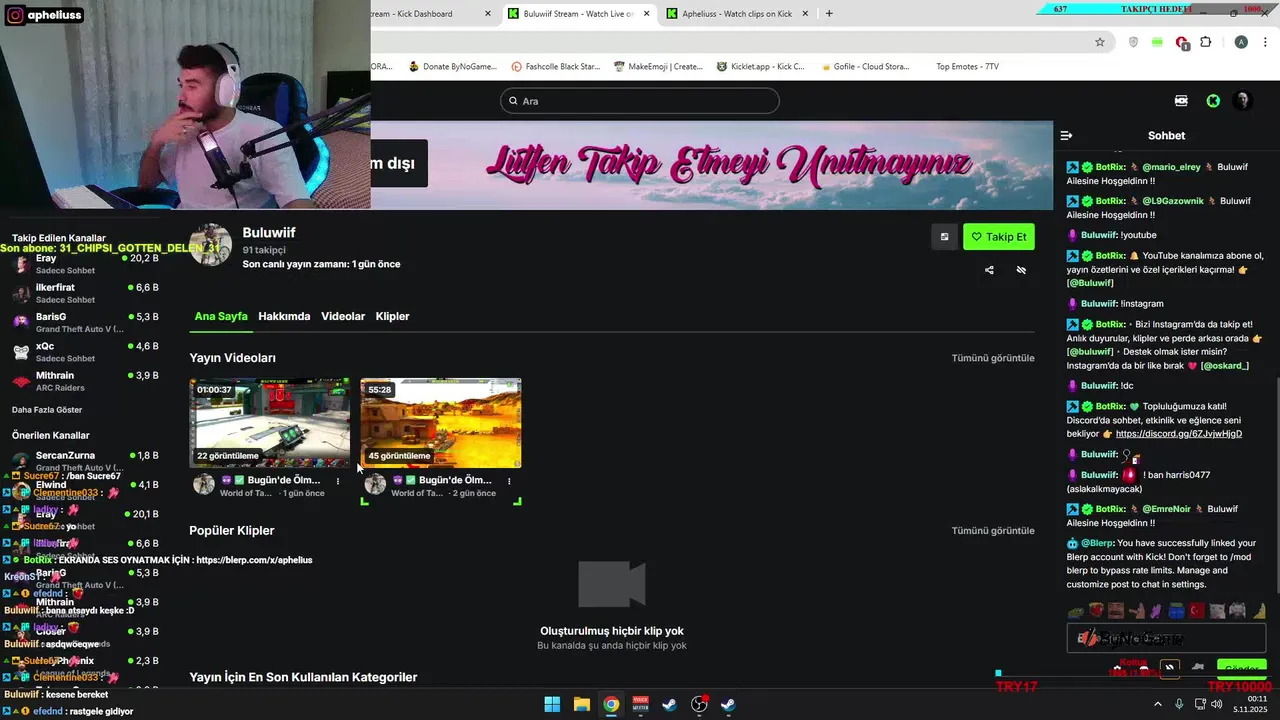This screenshot has height=720, width=1280.
Task: Open SercanZurna recommended channel
Action: point(85,461)
